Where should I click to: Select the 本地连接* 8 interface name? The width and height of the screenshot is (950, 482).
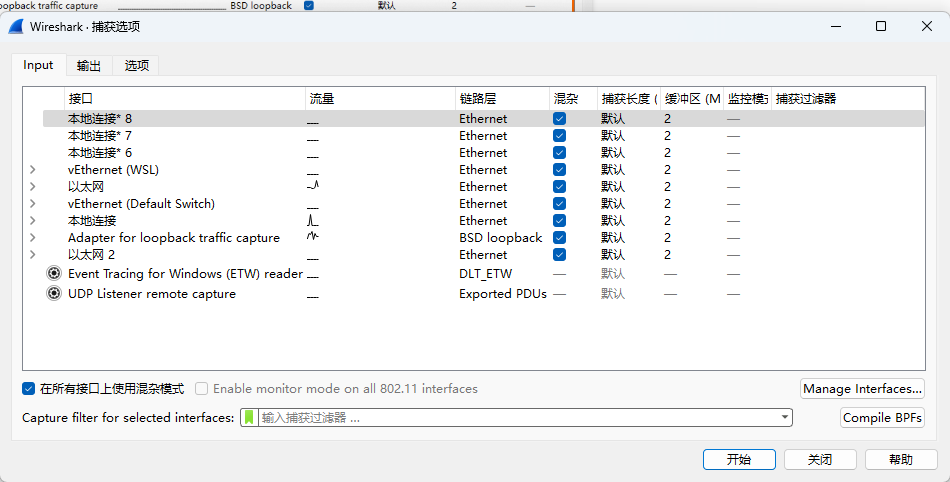coord(100,119)
